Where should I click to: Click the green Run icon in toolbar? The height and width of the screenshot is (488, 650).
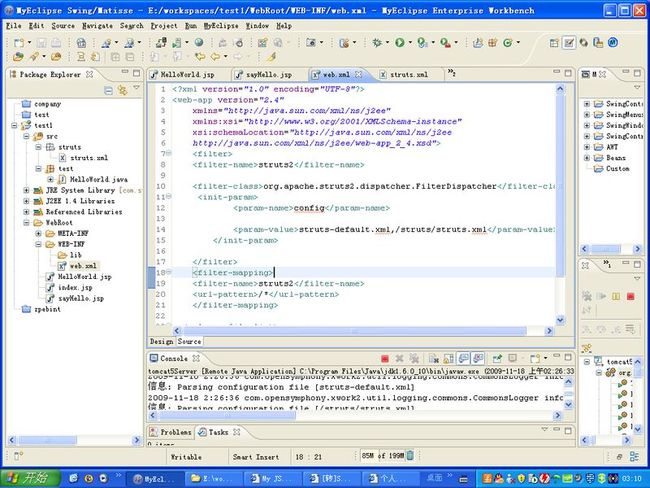pos(400,42)
